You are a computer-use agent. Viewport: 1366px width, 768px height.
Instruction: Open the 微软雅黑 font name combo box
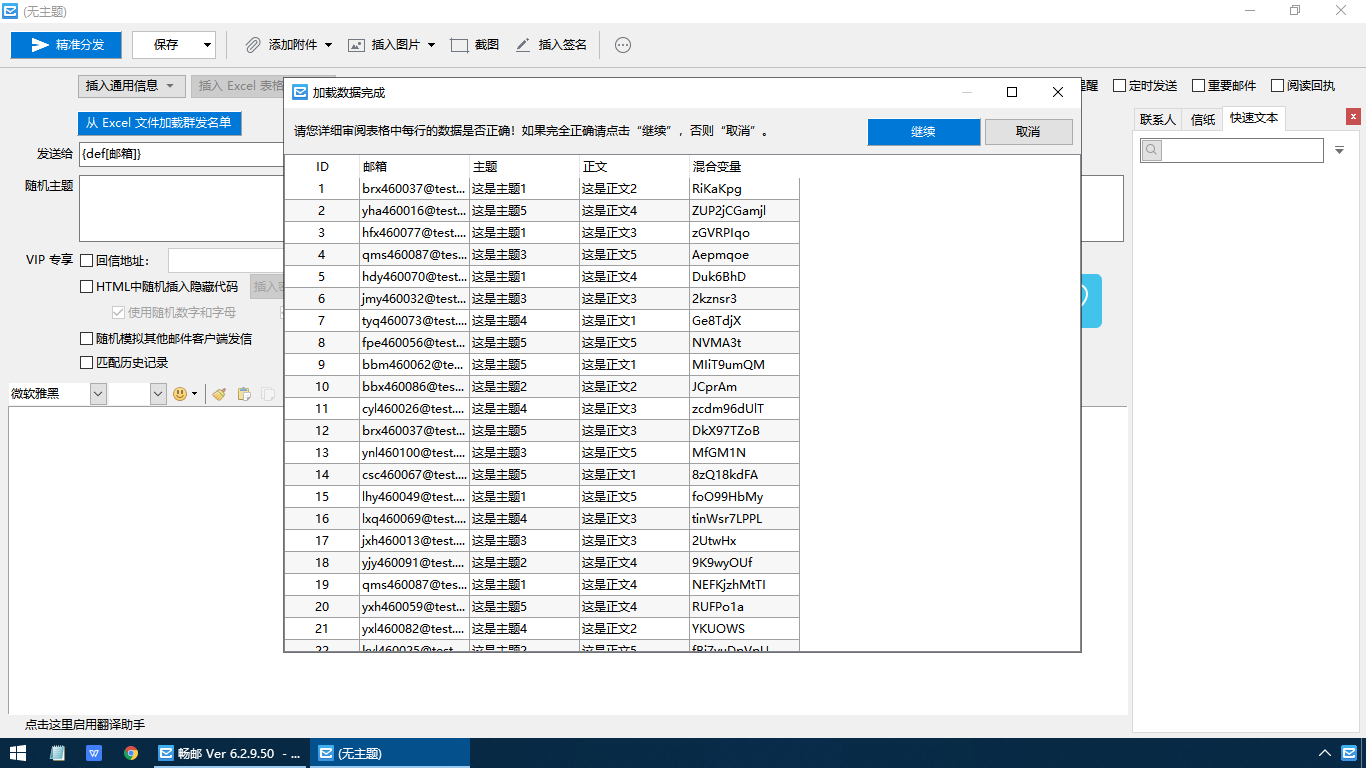tap(98, 394)
